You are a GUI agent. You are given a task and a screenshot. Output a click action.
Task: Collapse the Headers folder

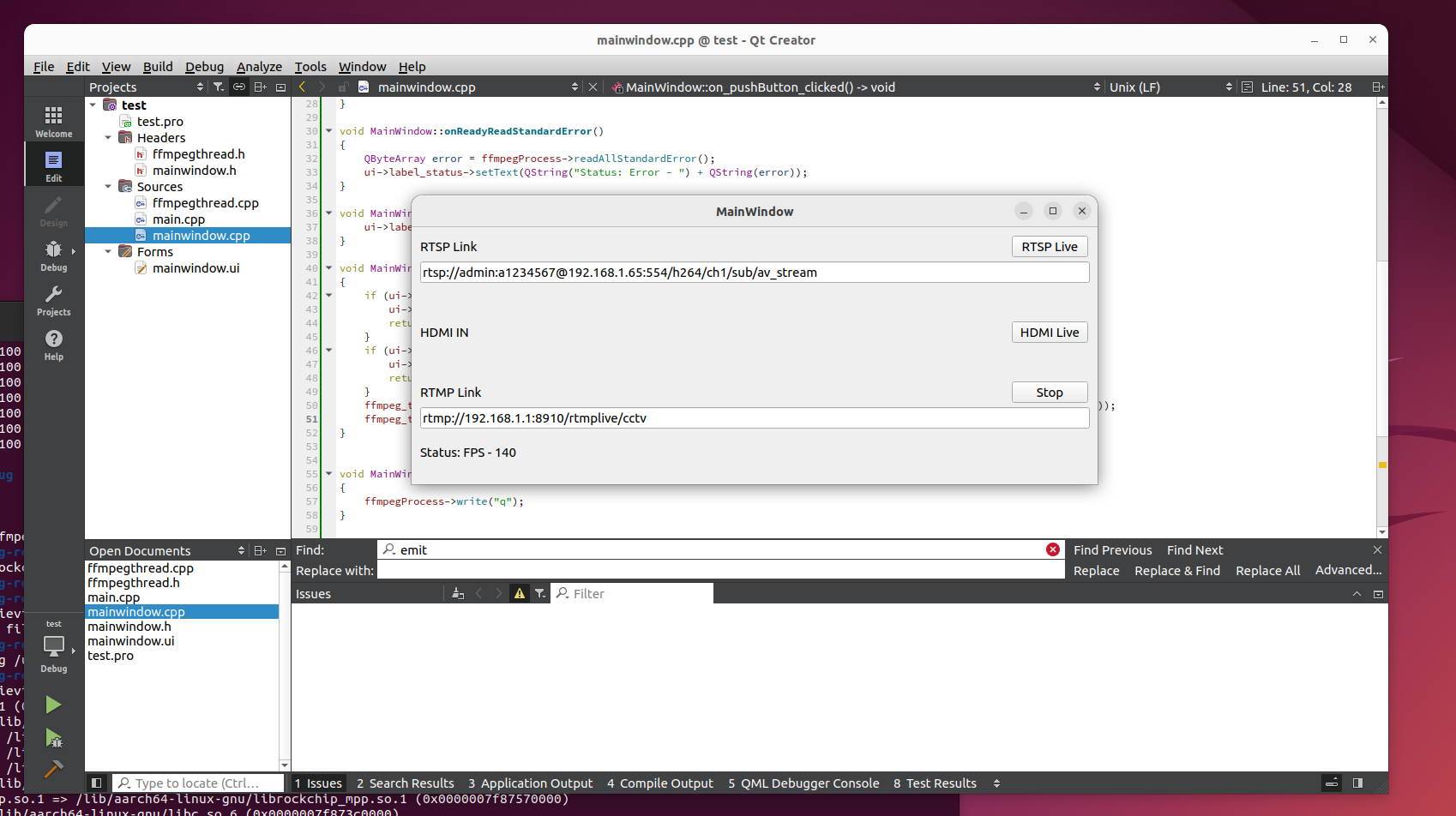(108, 137)
